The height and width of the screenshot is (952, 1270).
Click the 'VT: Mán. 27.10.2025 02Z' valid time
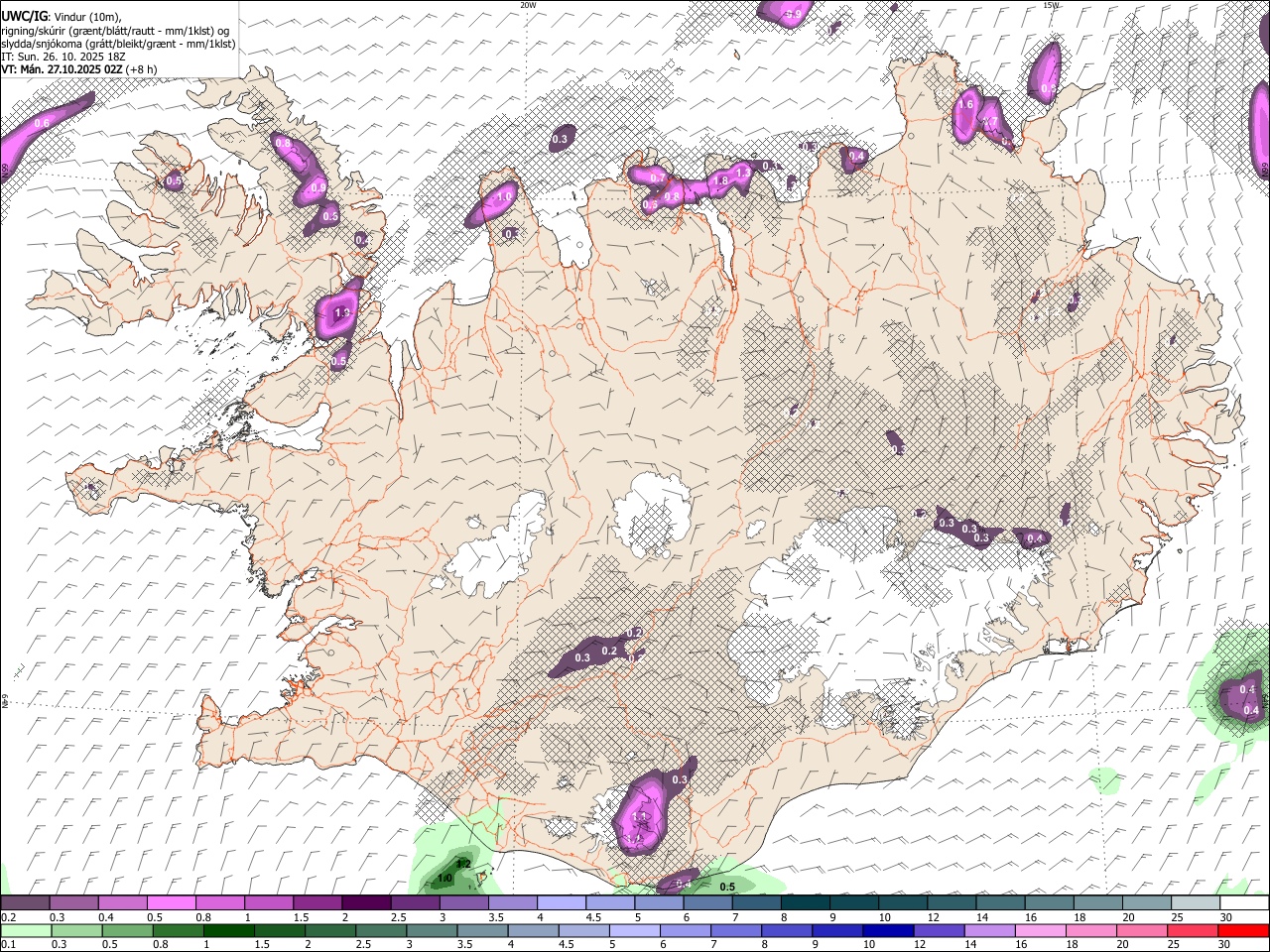(62, 70)
